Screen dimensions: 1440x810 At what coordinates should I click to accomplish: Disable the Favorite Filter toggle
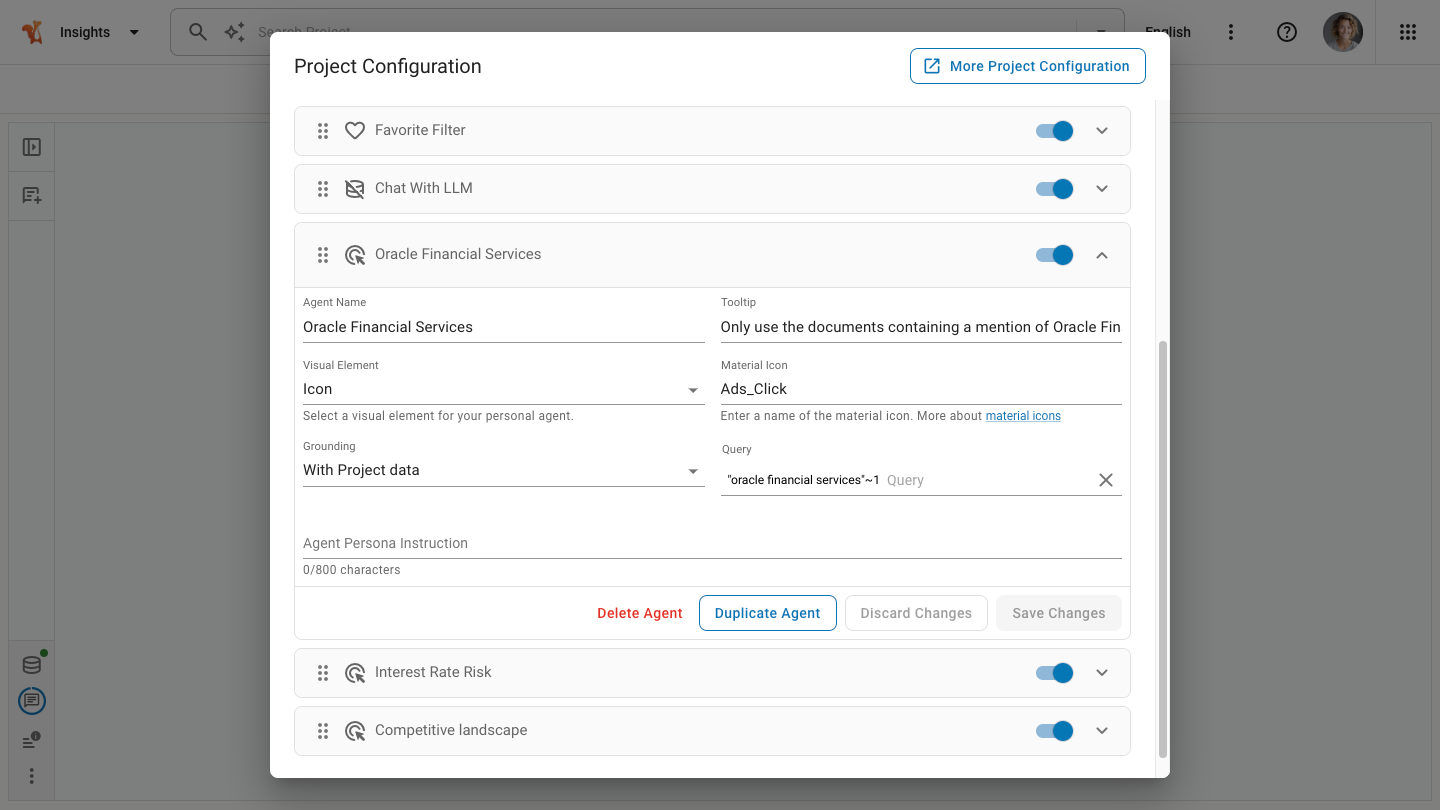(x=1055, y=131)
